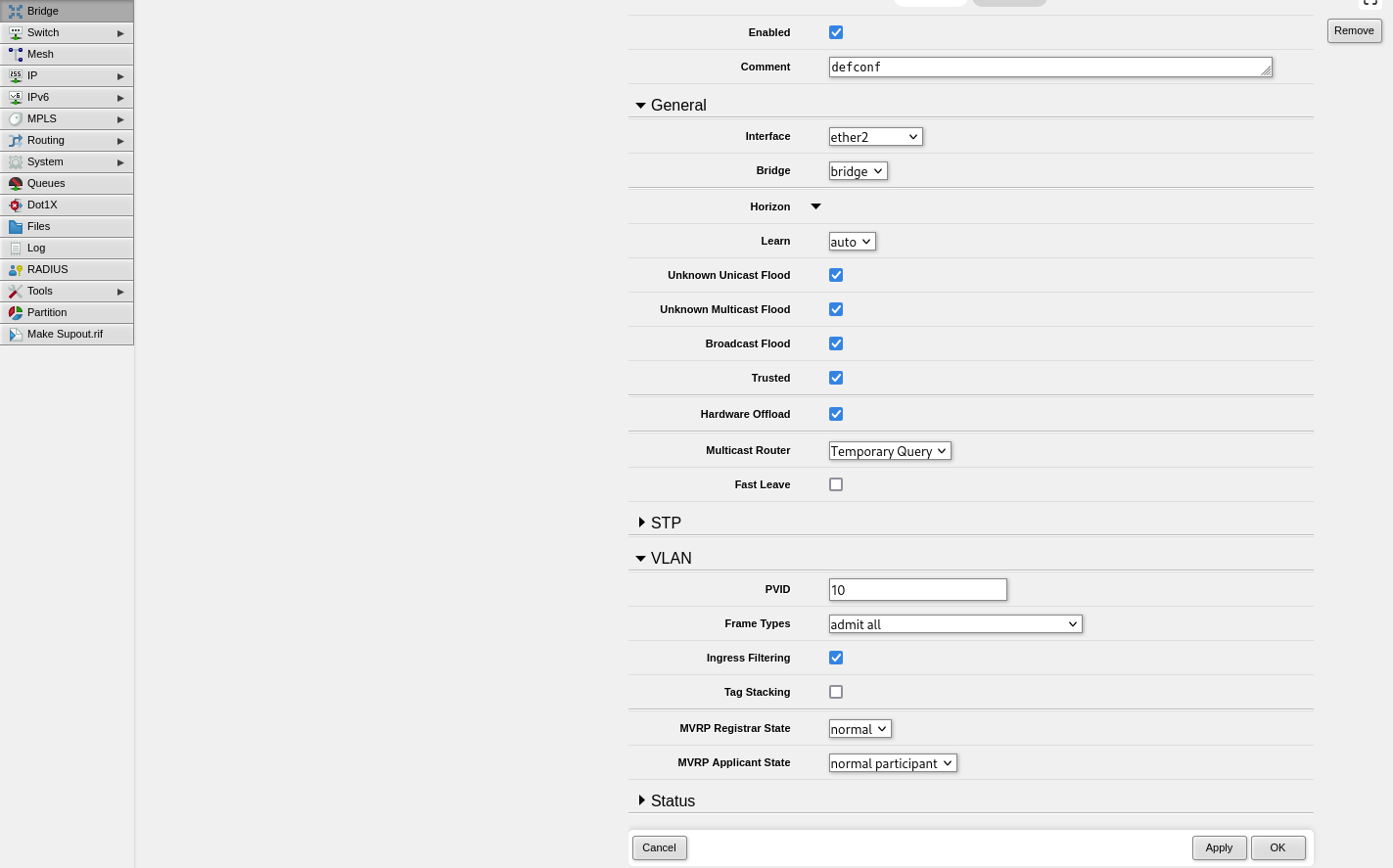The image size is (1393, 868).
Task: Open the Partition section
Action: pyautogui.click(x=48, y=312)
